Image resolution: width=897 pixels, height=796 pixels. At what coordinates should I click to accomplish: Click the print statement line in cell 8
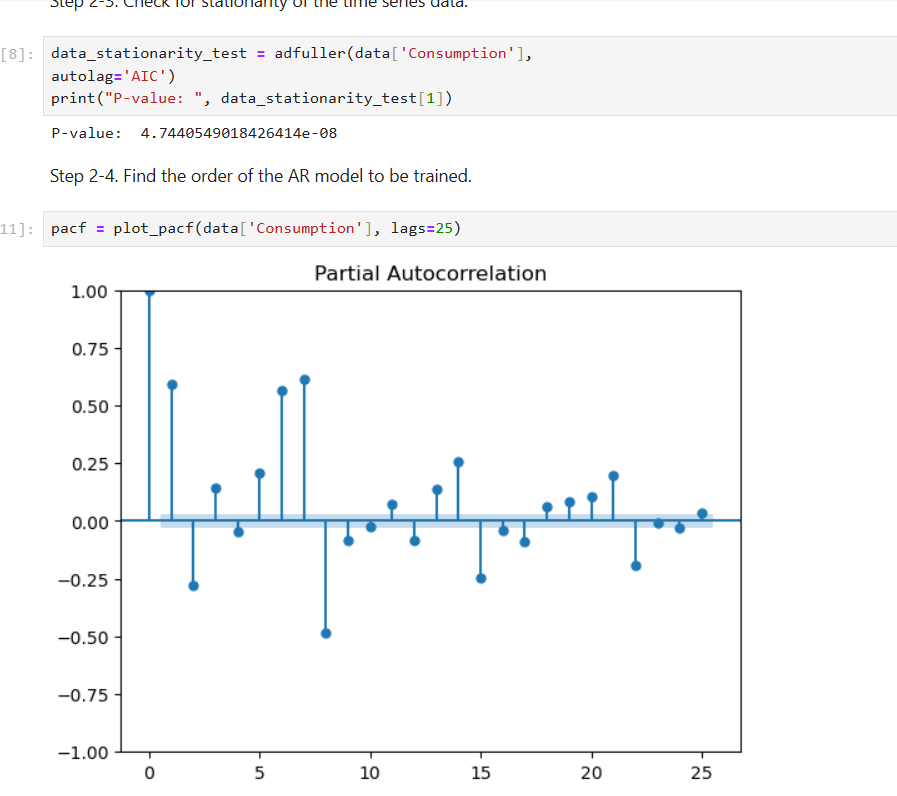pos(250,98)
